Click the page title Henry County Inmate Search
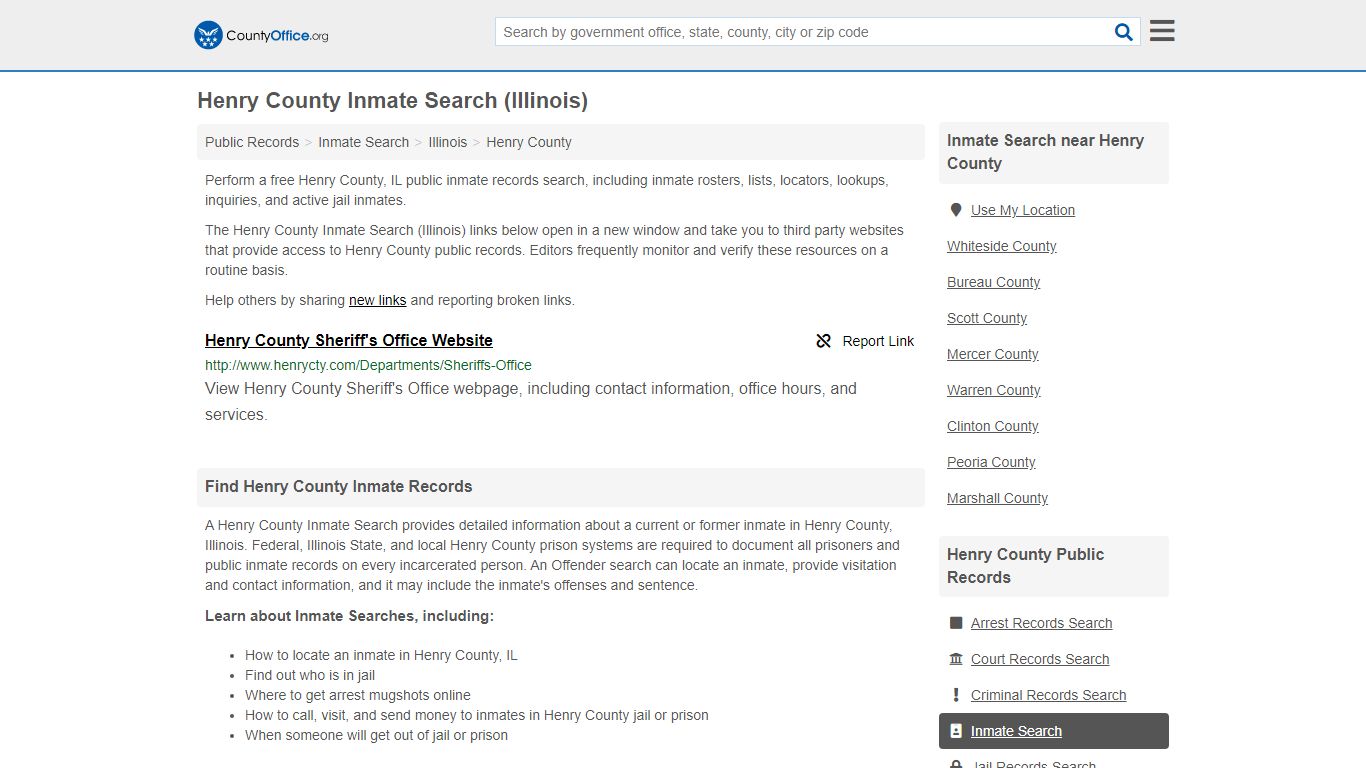 392,101
